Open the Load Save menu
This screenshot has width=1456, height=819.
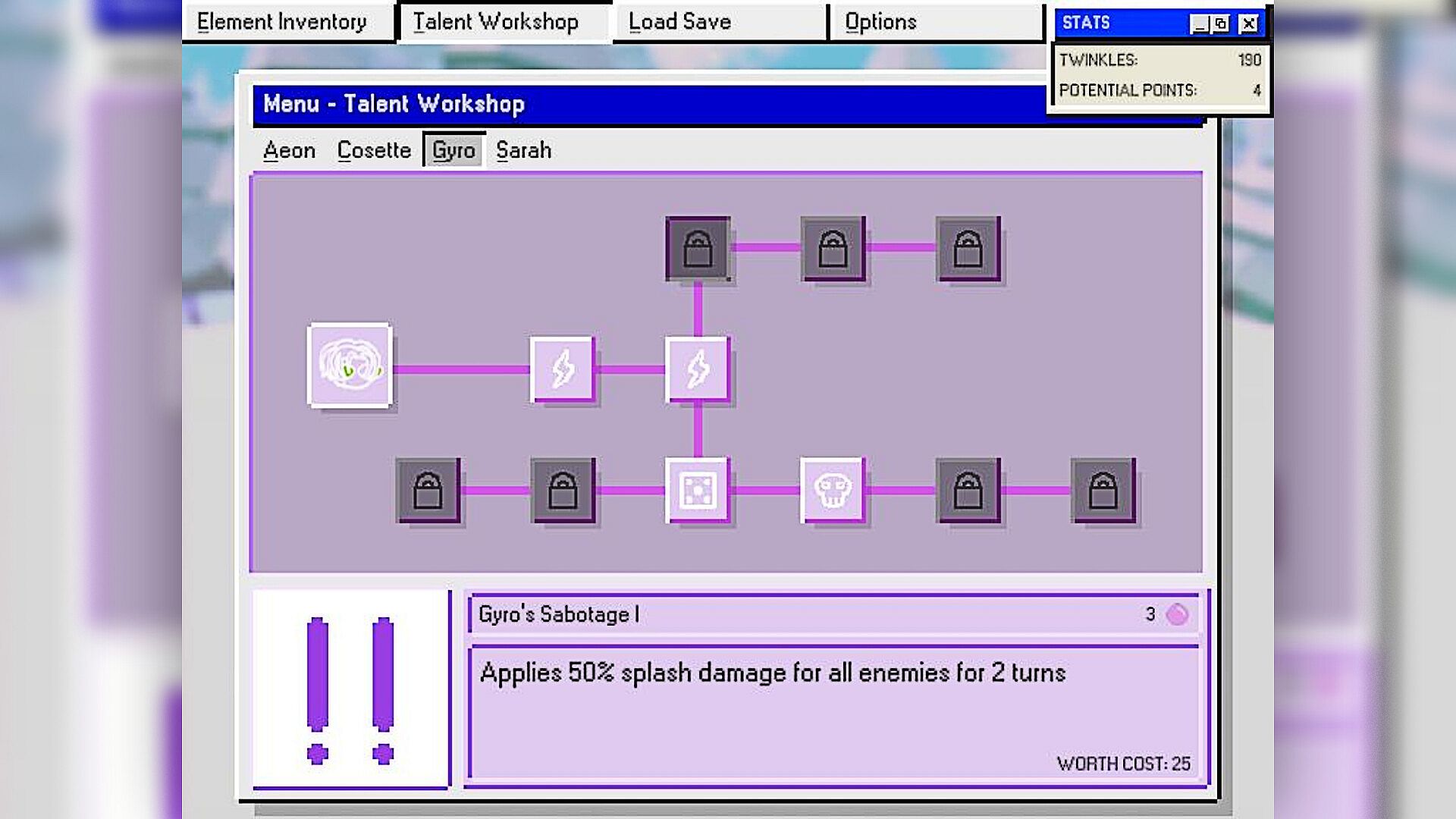[679, 22]
